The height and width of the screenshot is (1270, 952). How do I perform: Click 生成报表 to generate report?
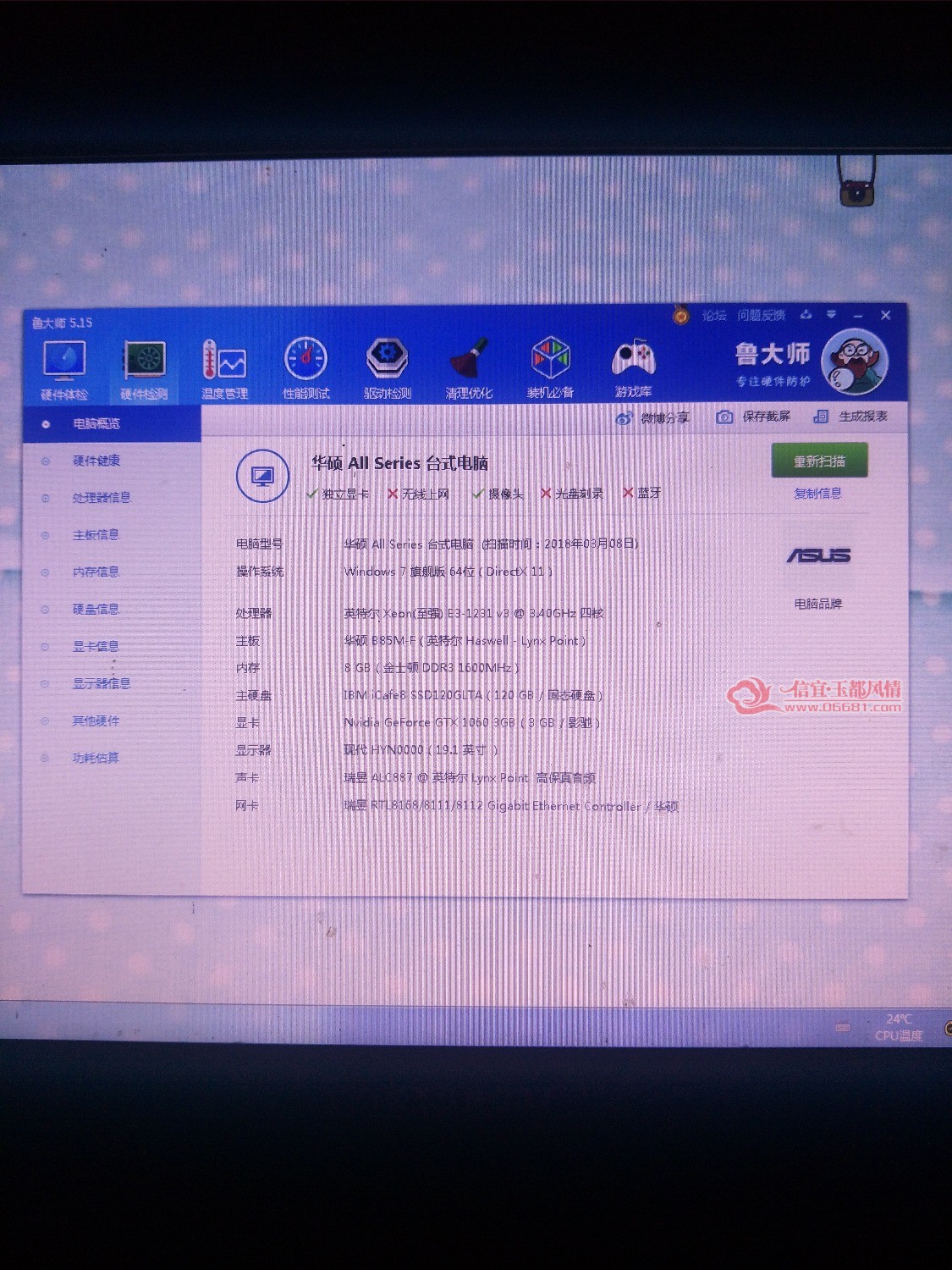coord(850,417)
